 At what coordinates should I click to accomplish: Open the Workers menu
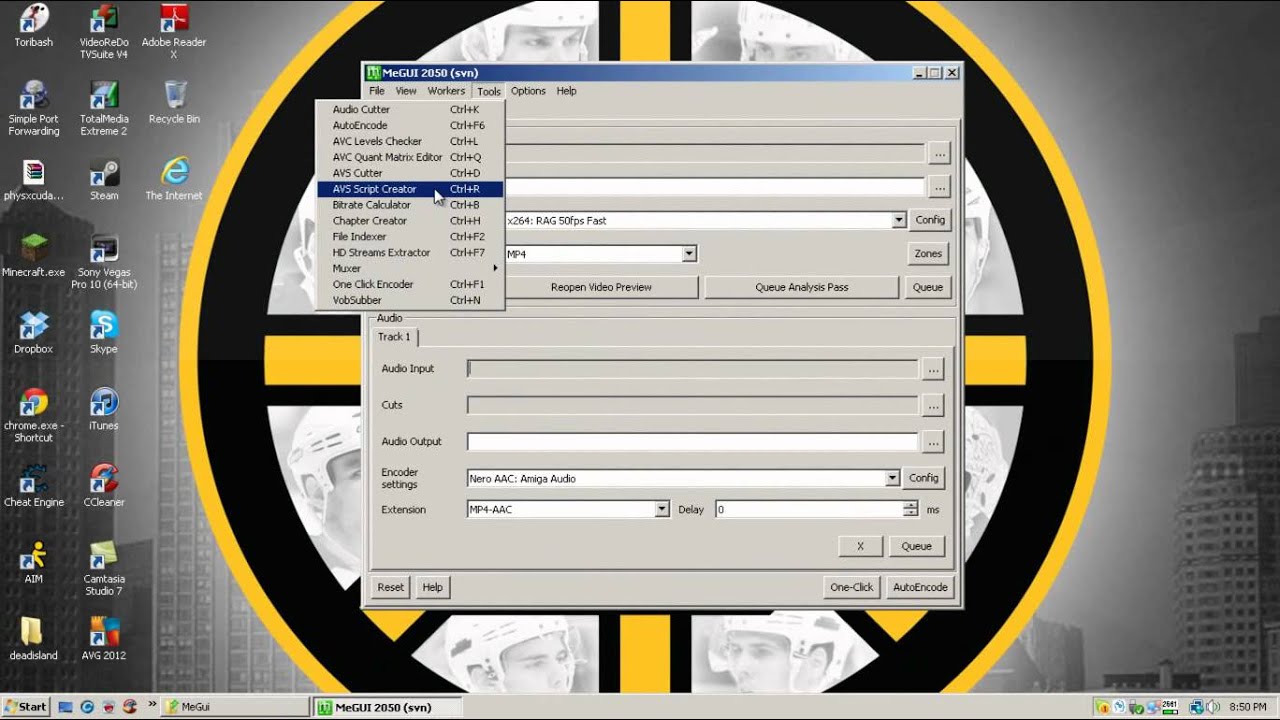point(446,91)
